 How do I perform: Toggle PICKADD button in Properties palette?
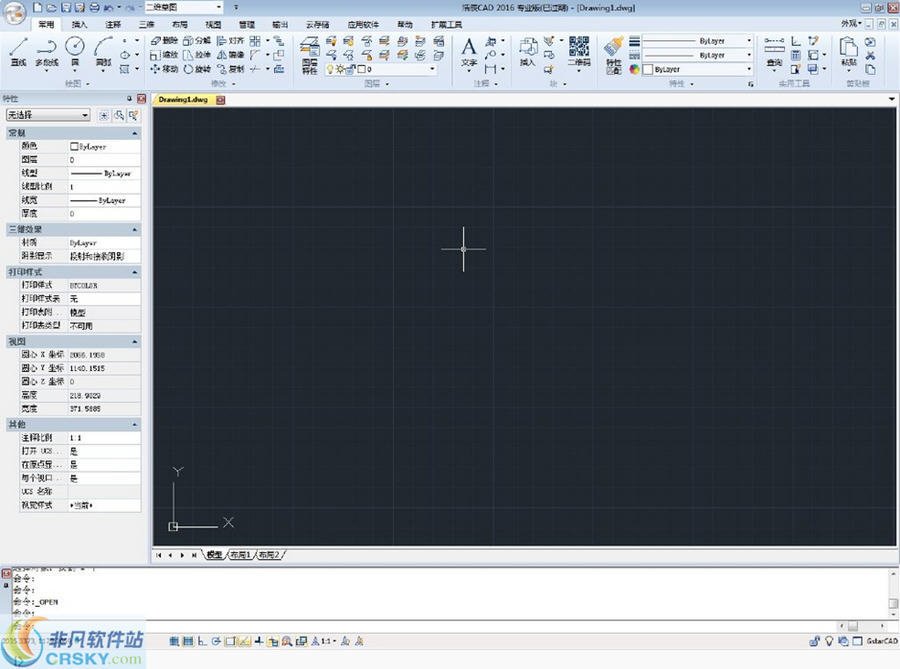103,115
